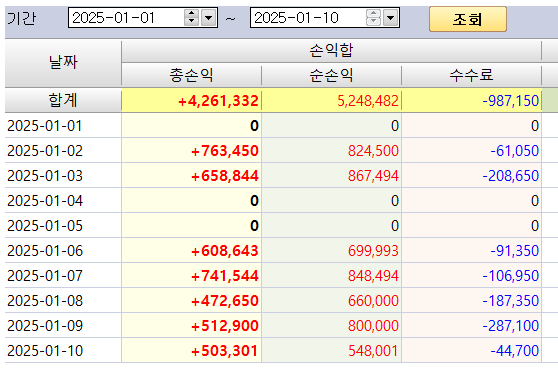Open the start date 2025-01-01 calendar dropdown
558x371 pixels.
pyautogui.click(x=209, y=17)
